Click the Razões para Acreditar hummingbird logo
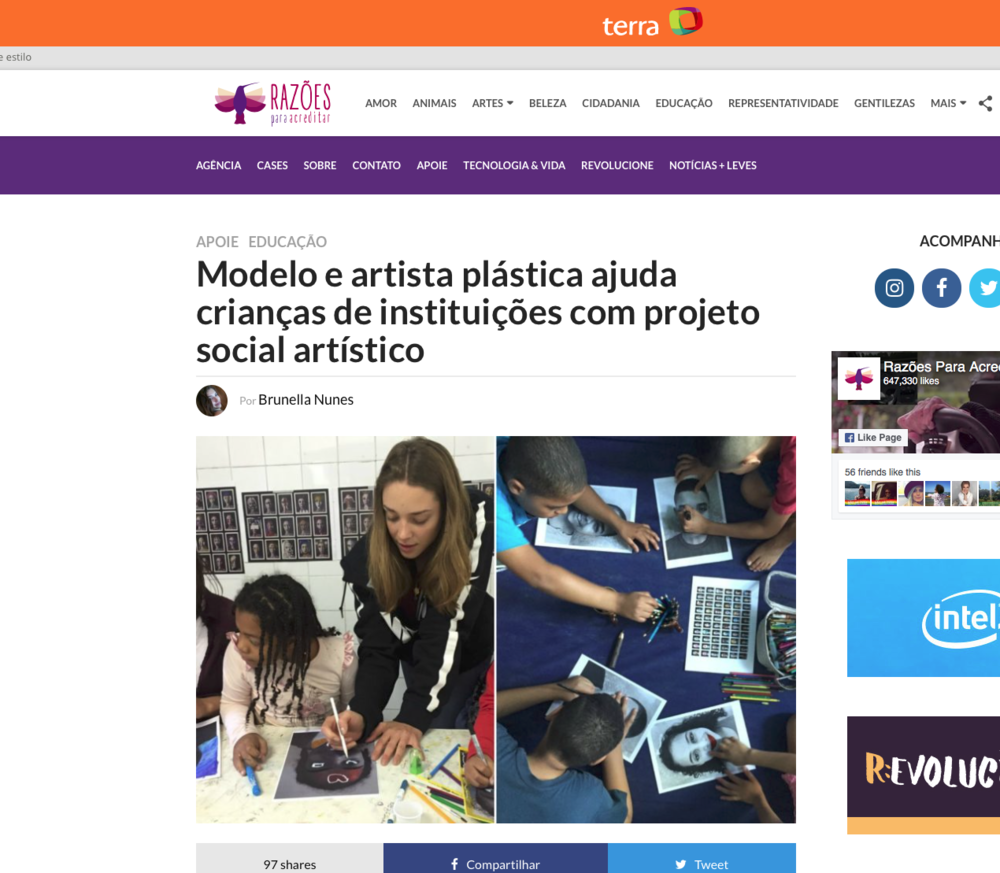The height and width of the screenshot is (873, 1000). coord(273,103)
